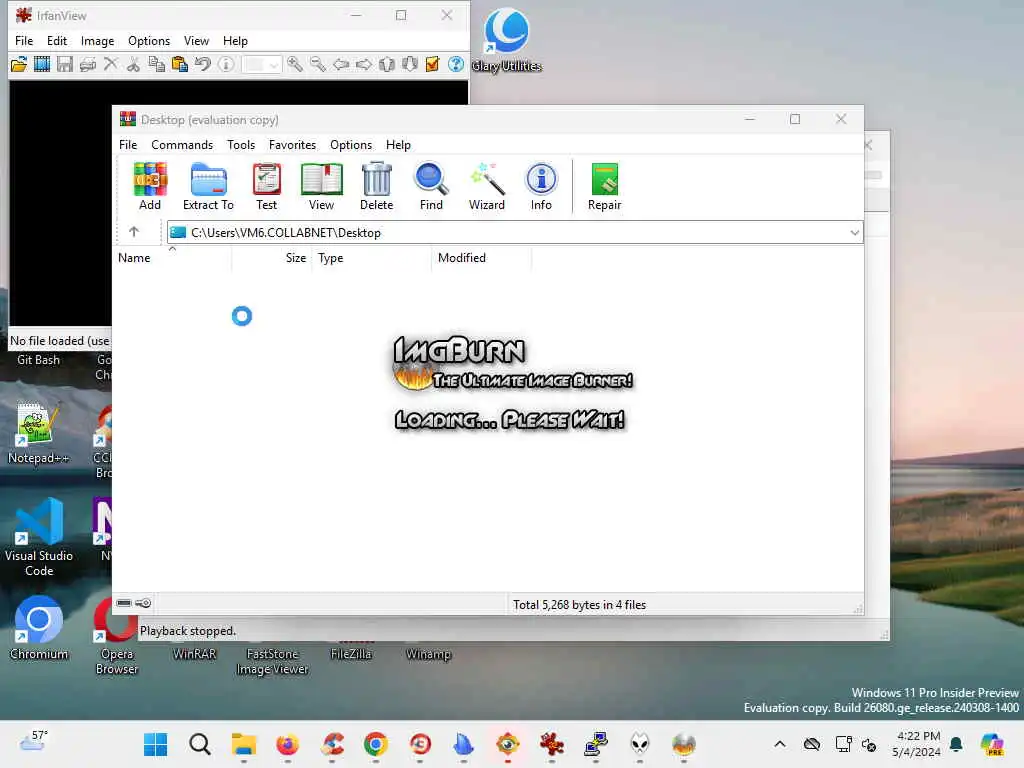
Task: Open the WinRAR Tools menu
Action: (x=241, y=145)
